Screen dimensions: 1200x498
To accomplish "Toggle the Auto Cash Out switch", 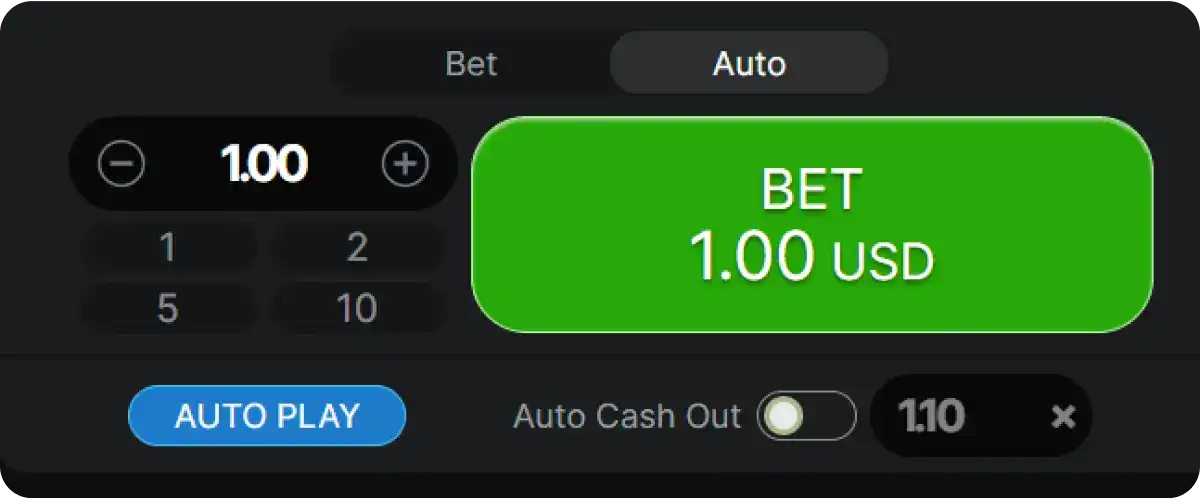I will pos(806,416).
